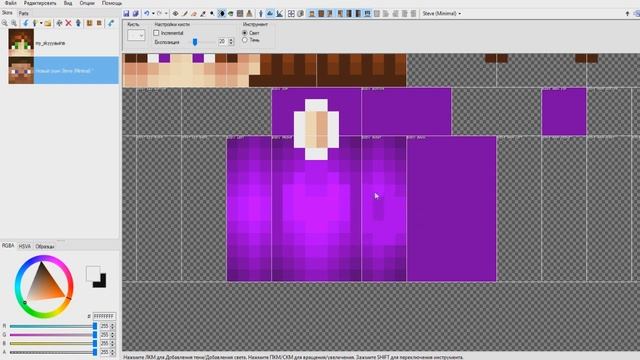The height and width of the screenshot is (360, 640).
Task: Open the Steve (Minimal) model dropdown
Action: tap(442, 13)
